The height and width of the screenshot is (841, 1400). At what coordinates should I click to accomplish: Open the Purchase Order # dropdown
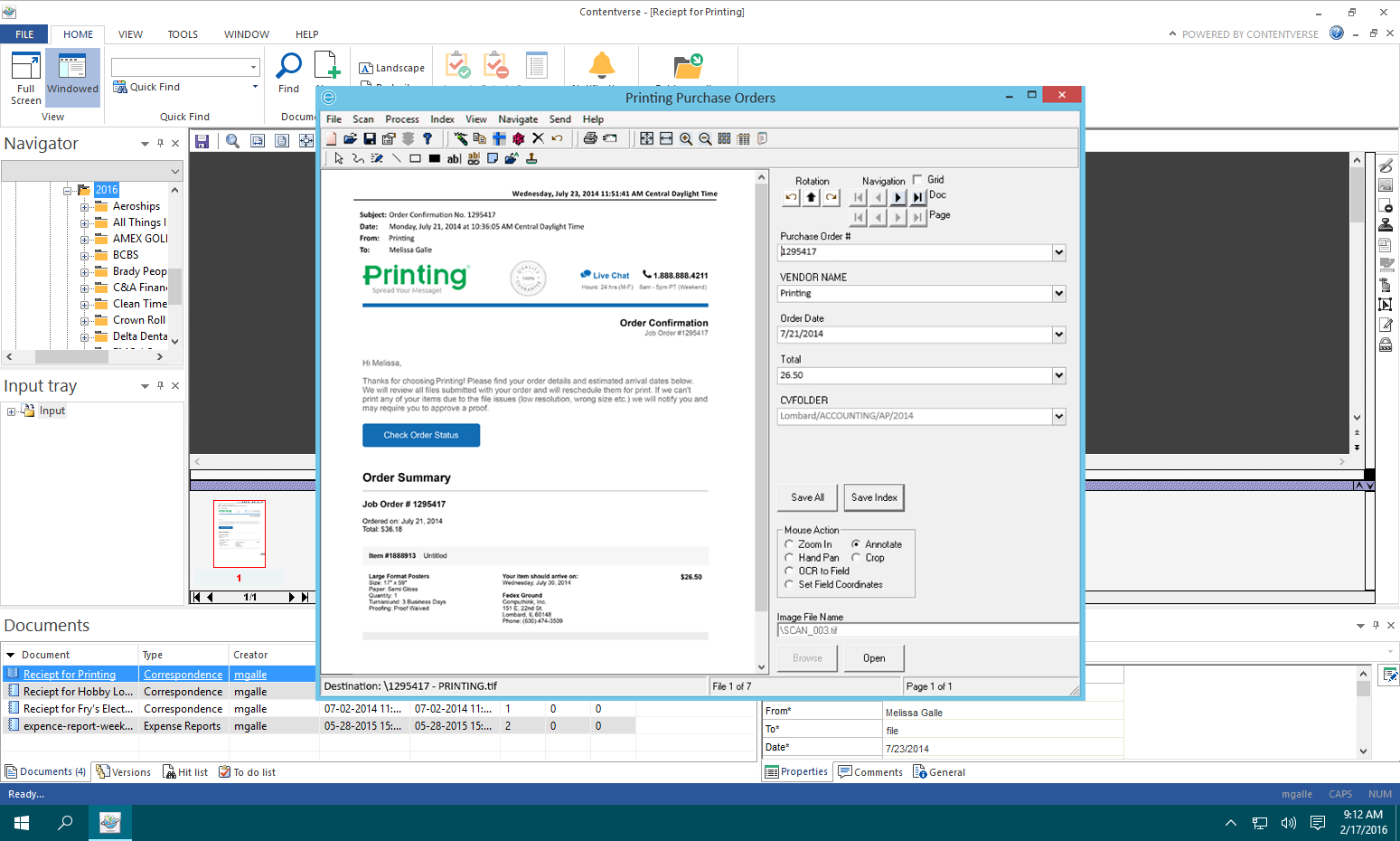[x=1058, y=252]
